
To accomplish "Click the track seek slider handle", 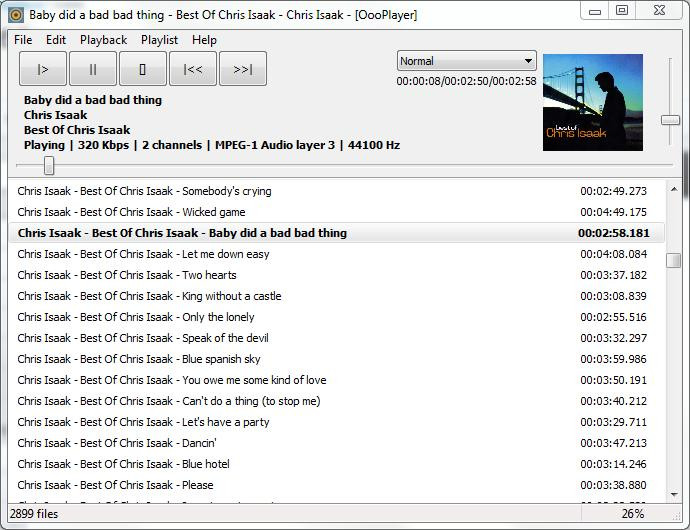I will [x=49, y=166].
